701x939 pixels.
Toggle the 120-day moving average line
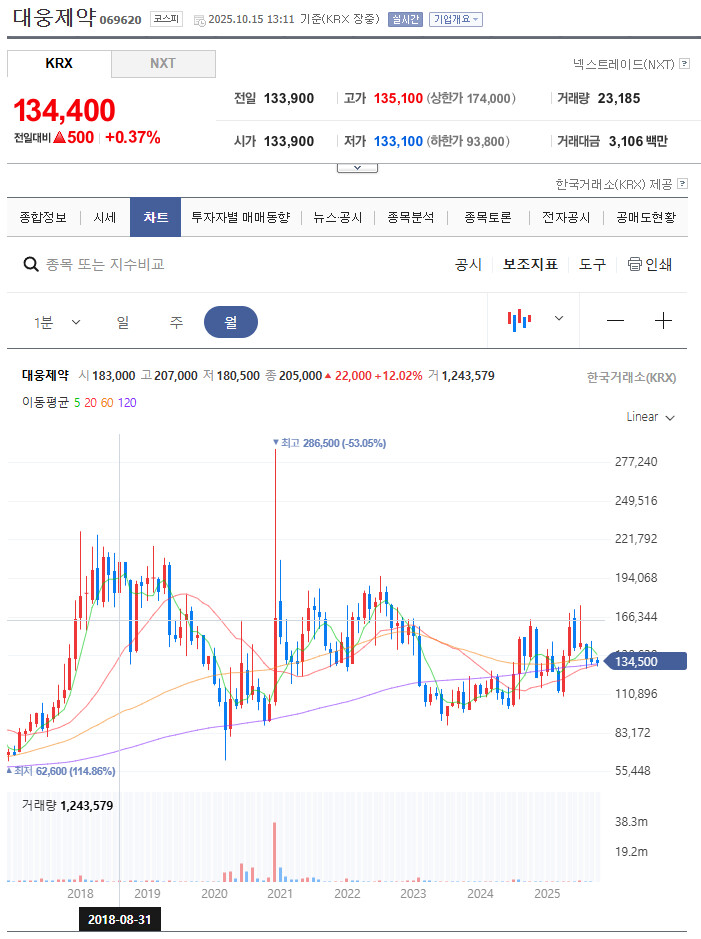[x=127, y=402]
